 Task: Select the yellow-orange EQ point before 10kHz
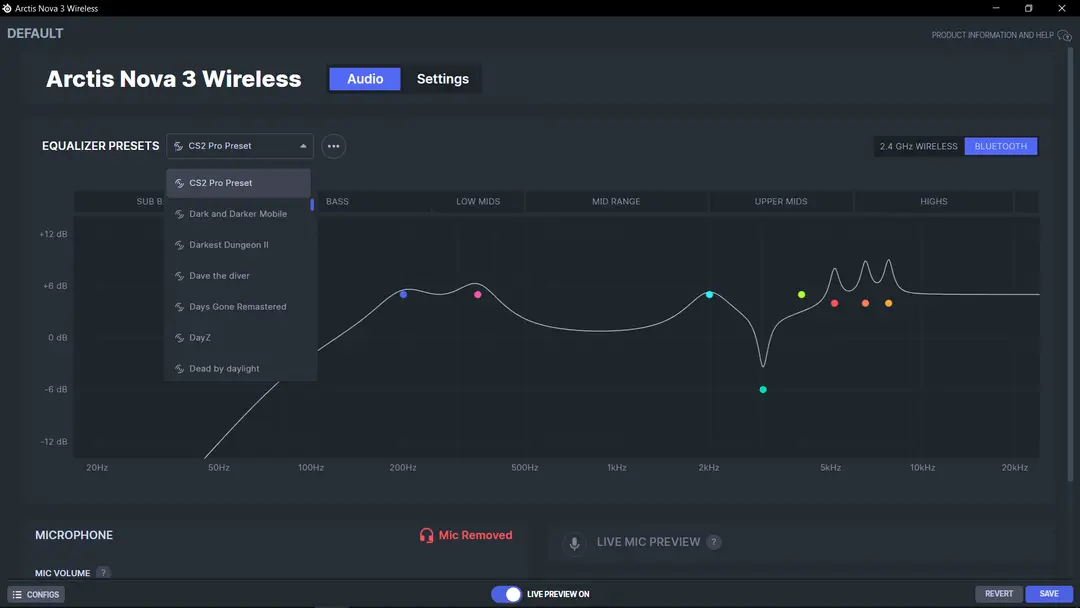(x=889, y=303)
